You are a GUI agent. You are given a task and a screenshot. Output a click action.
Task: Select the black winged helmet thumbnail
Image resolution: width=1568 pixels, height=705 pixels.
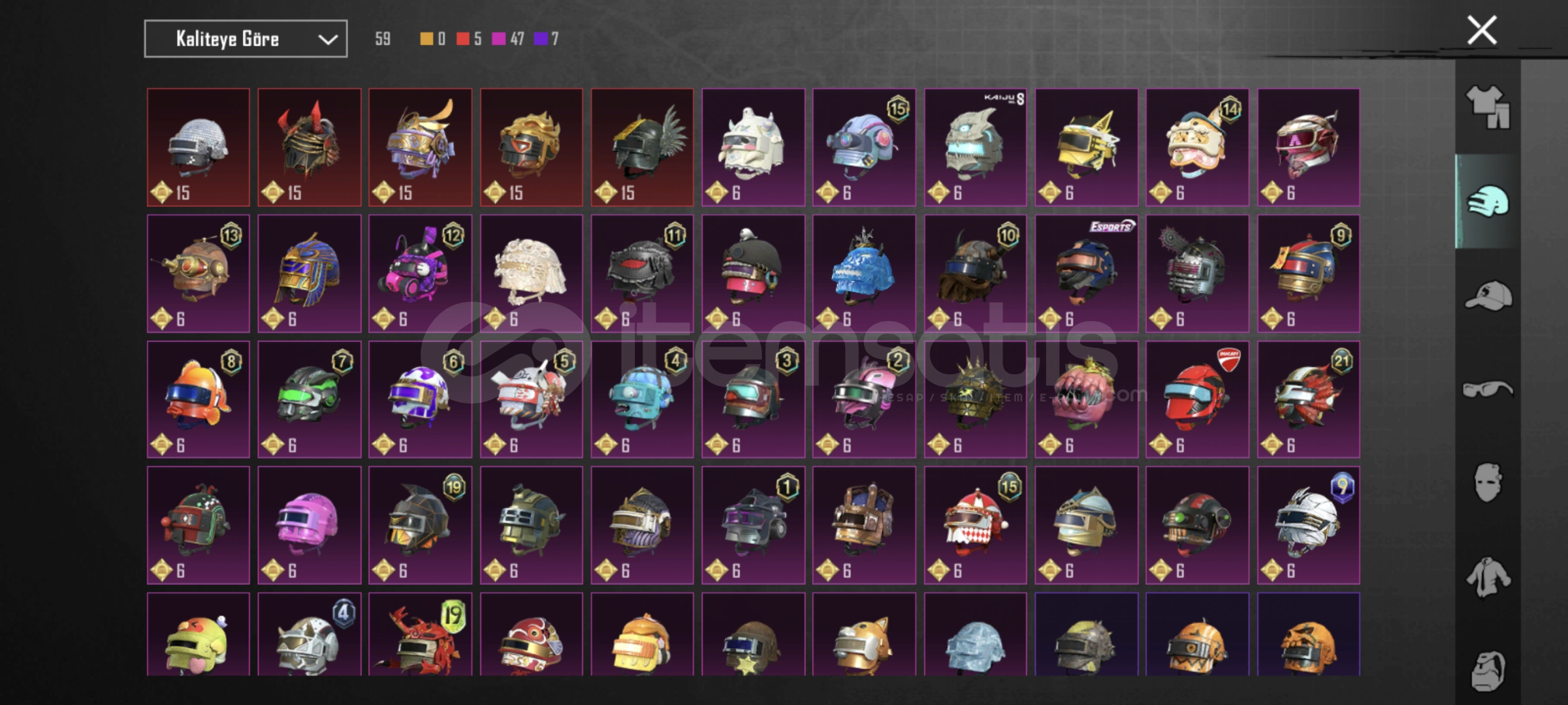point(643,148)
